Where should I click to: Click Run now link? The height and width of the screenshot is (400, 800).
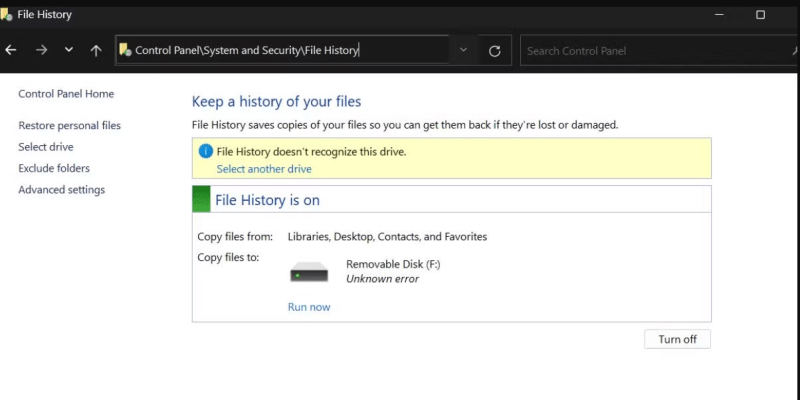[x=309, y=307]
